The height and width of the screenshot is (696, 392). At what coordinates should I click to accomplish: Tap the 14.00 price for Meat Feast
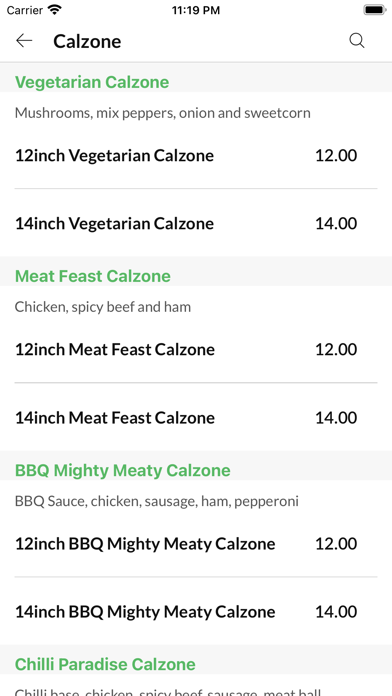pyautogui.click(x=336, y=418)
